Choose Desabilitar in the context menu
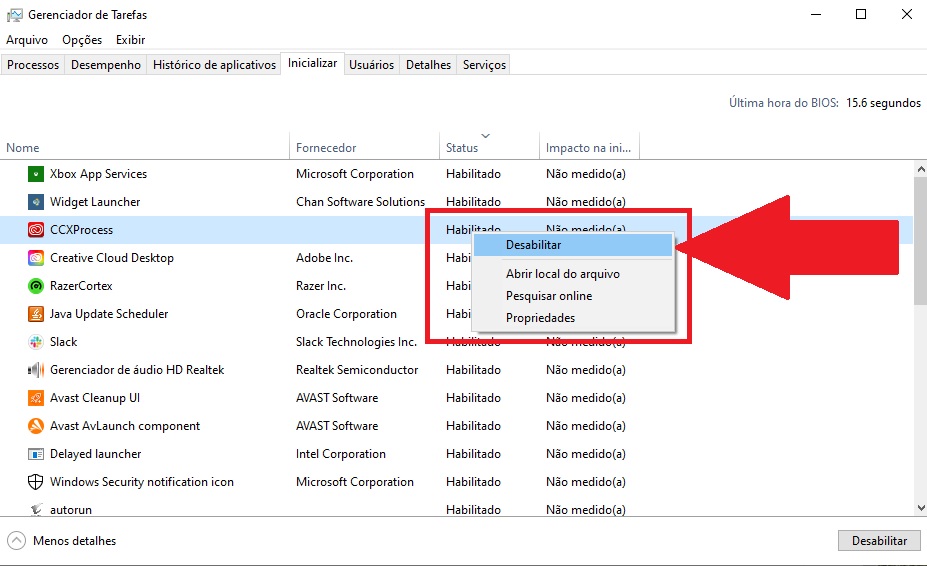 coord(573,245)
